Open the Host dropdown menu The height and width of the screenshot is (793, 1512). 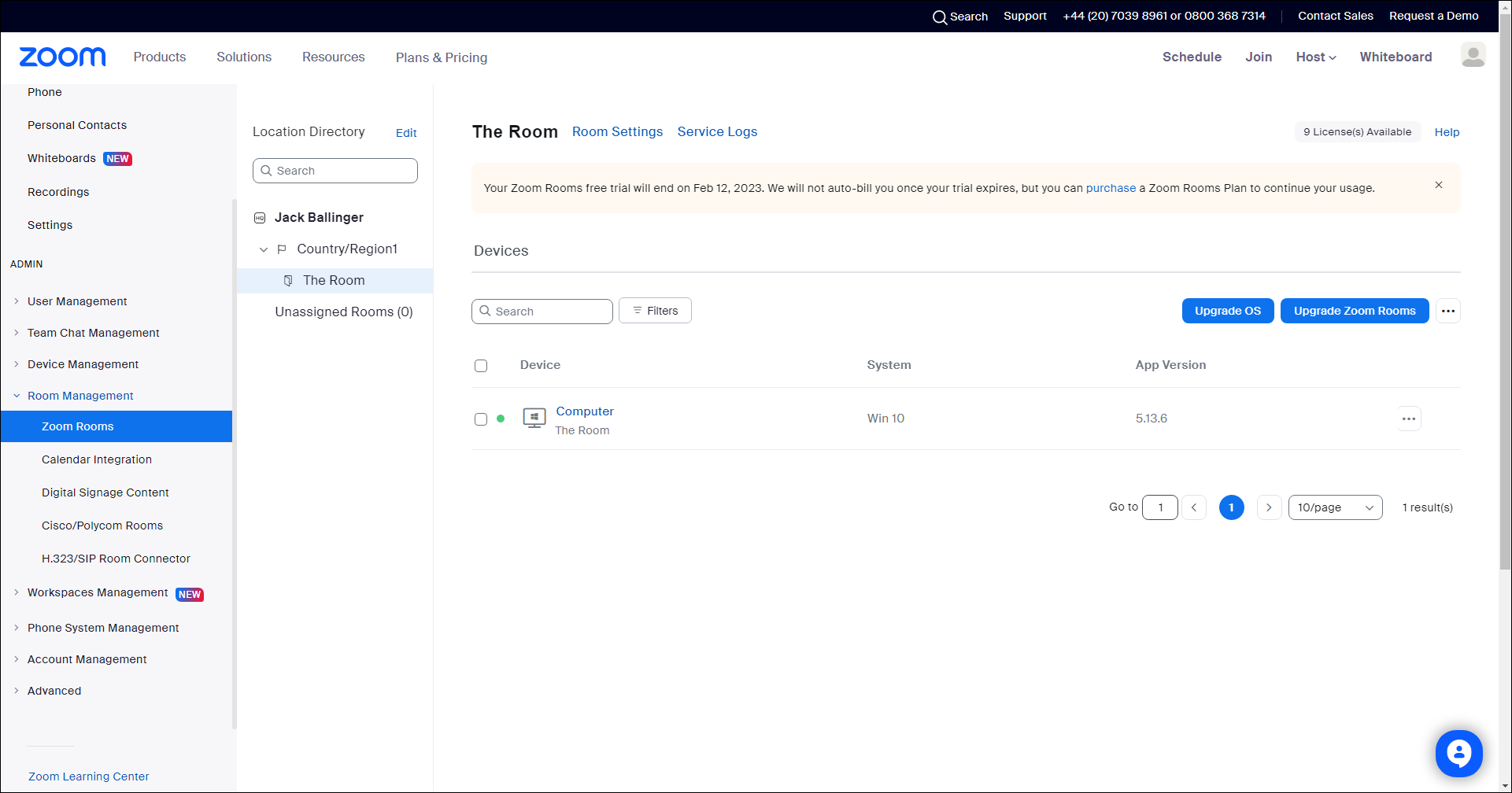1315,57
